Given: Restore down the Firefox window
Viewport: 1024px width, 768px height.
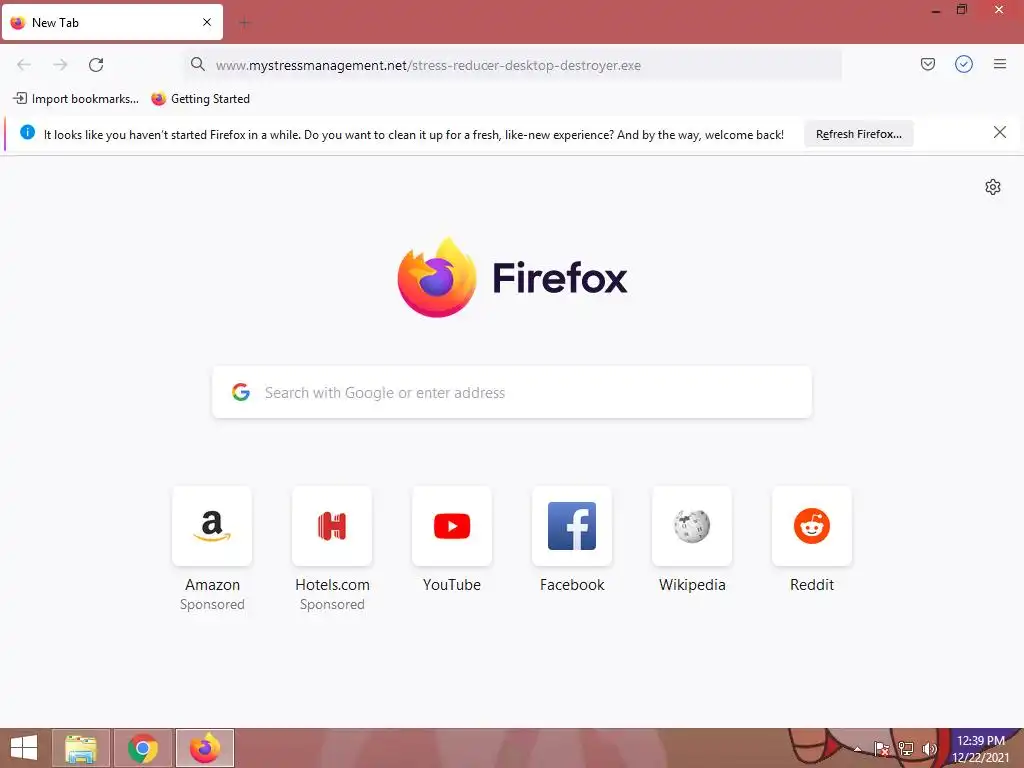Looking at the screenshot, I should point(961,10).
